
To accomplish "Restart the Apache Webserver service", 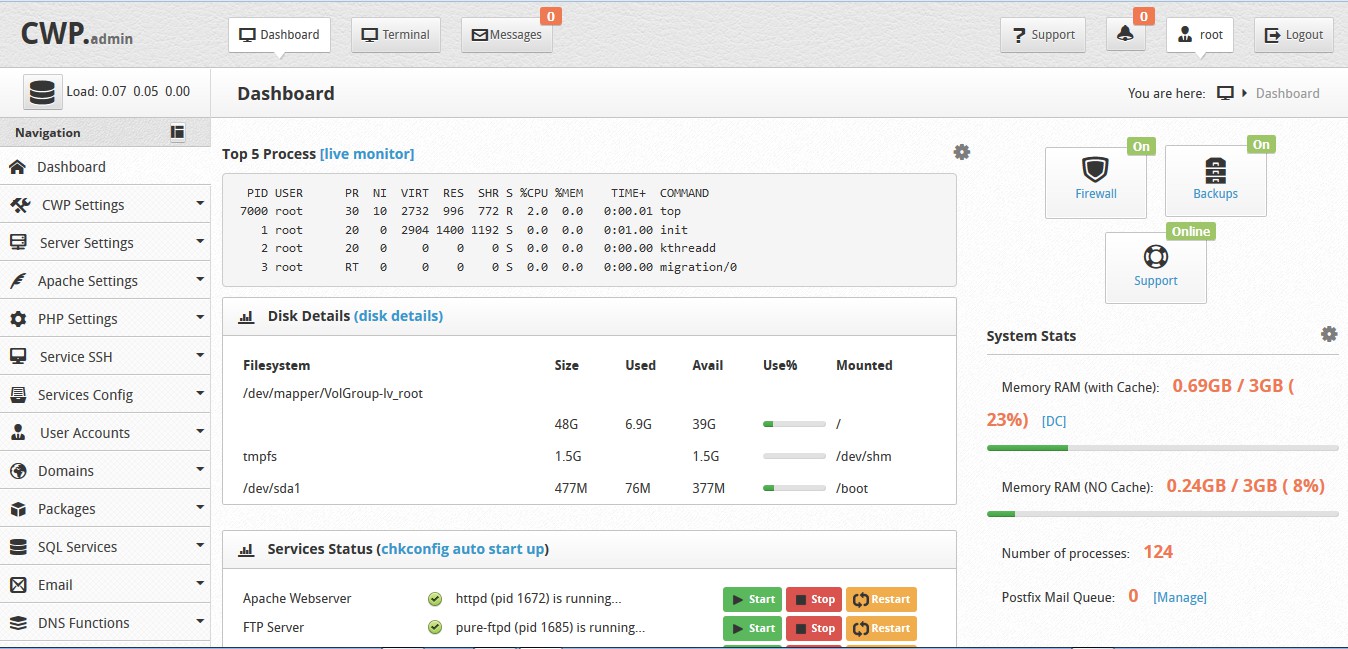I will pos(881,599).
